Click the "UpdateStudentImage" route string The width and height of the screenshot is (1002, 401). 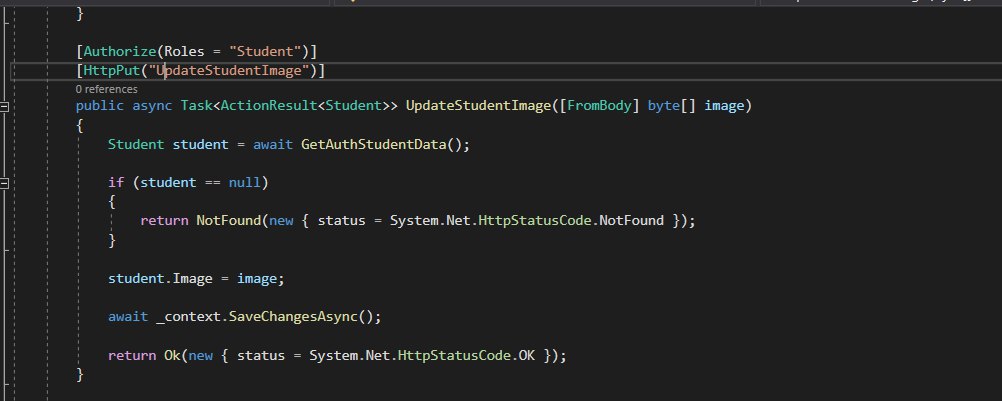[x=229, y=70]
